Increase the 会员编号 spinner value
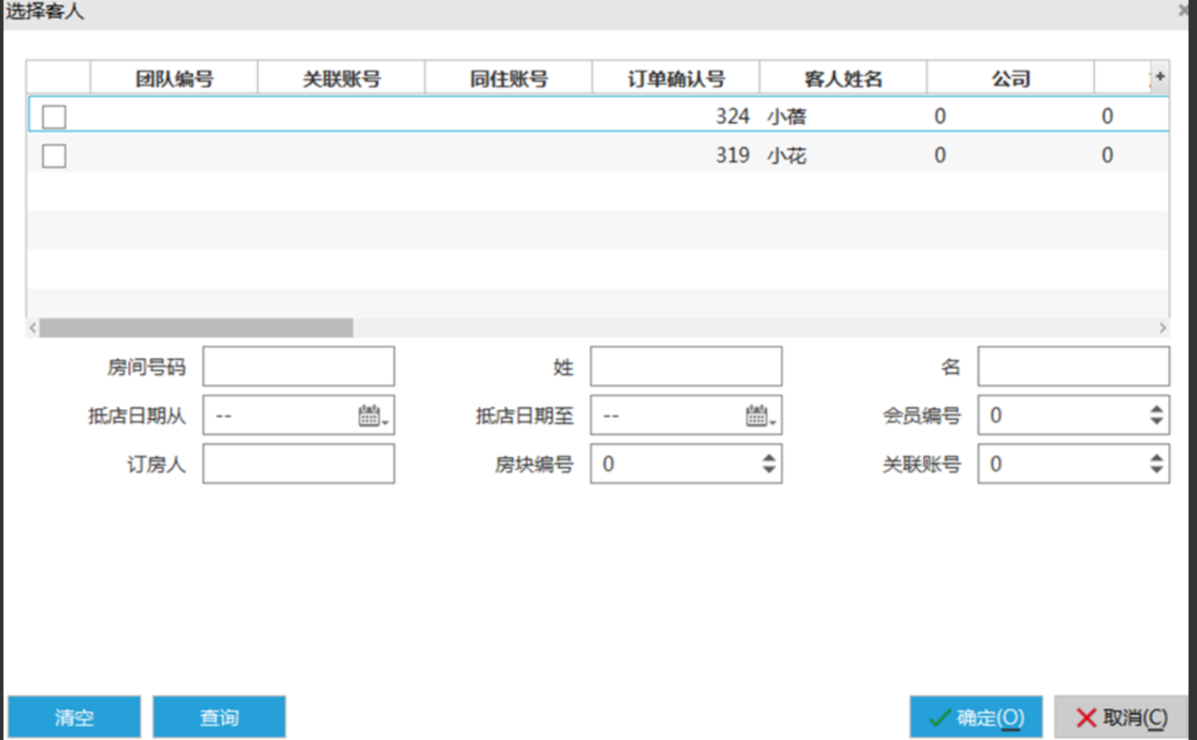Image resolution: width=1197 pixels, height=740 pixels. (x=1156, y=410)
